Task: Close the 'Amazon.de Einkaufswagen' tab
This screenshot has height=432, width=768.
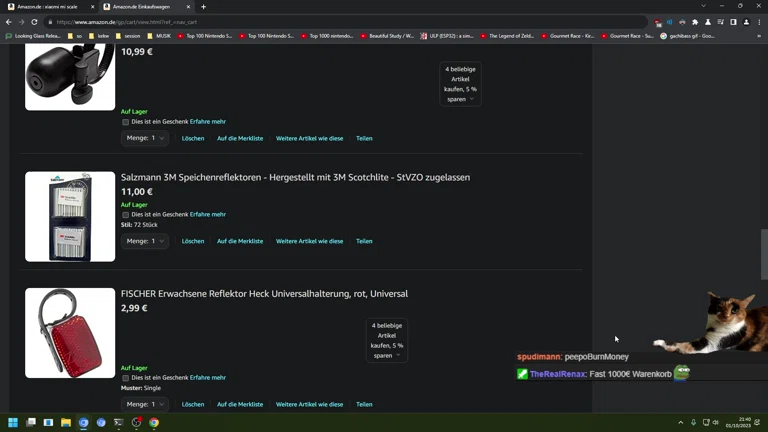Action: point(188,7)
